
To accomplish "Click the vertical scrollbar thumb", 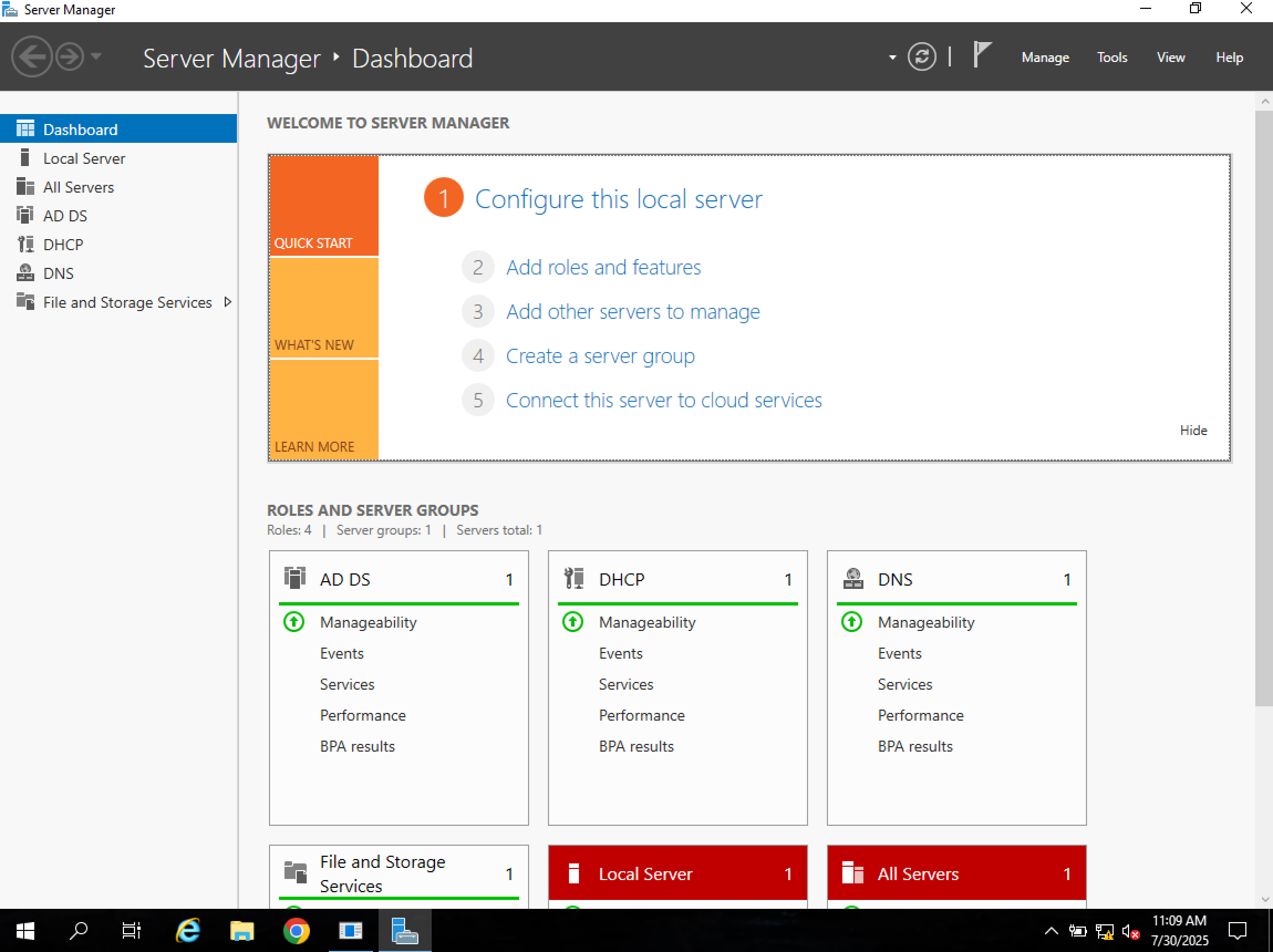I will pos(1264,408).
